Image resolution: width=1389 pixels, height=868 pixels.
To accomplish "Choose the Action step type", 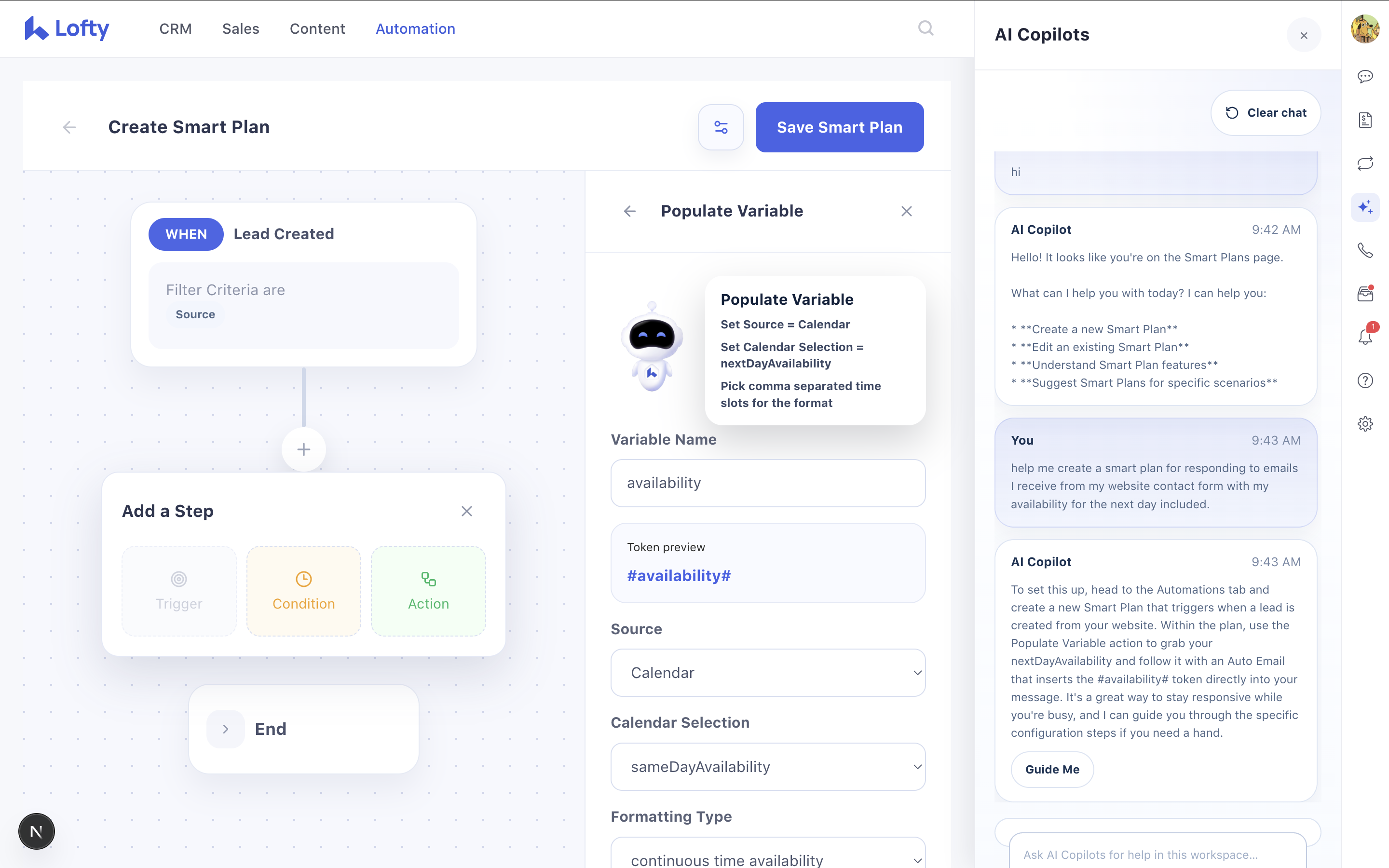I will pos(428,591).
